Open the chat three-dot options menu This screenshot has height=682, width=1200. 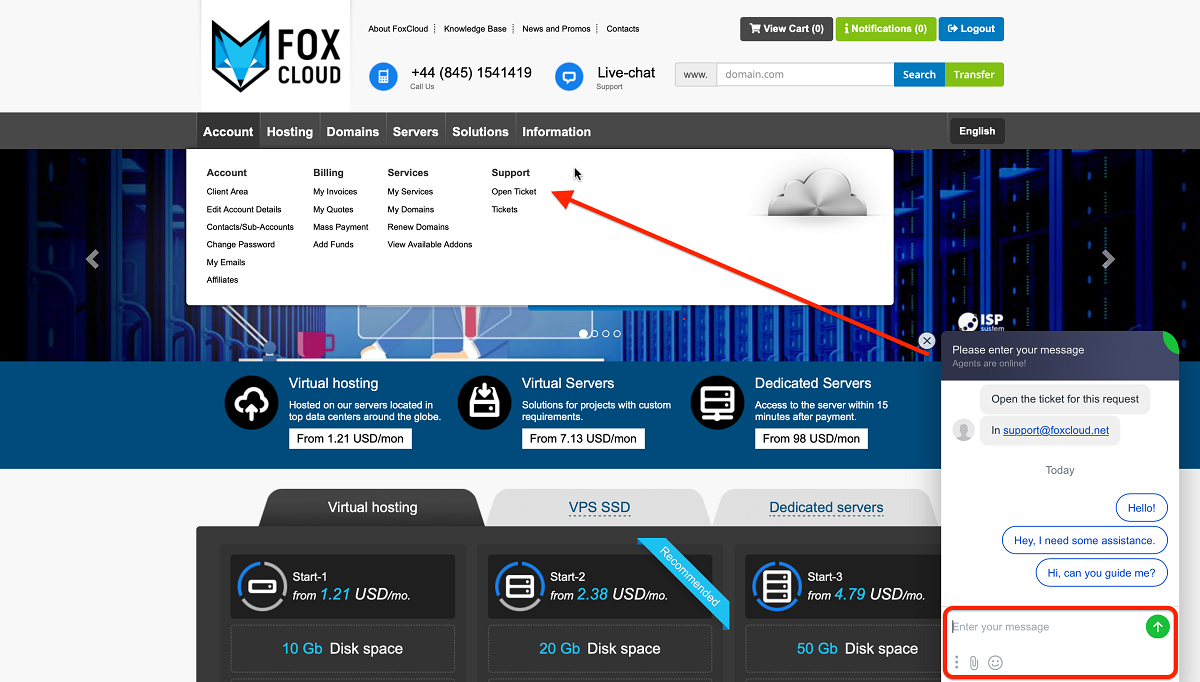[x=956, y=662]
